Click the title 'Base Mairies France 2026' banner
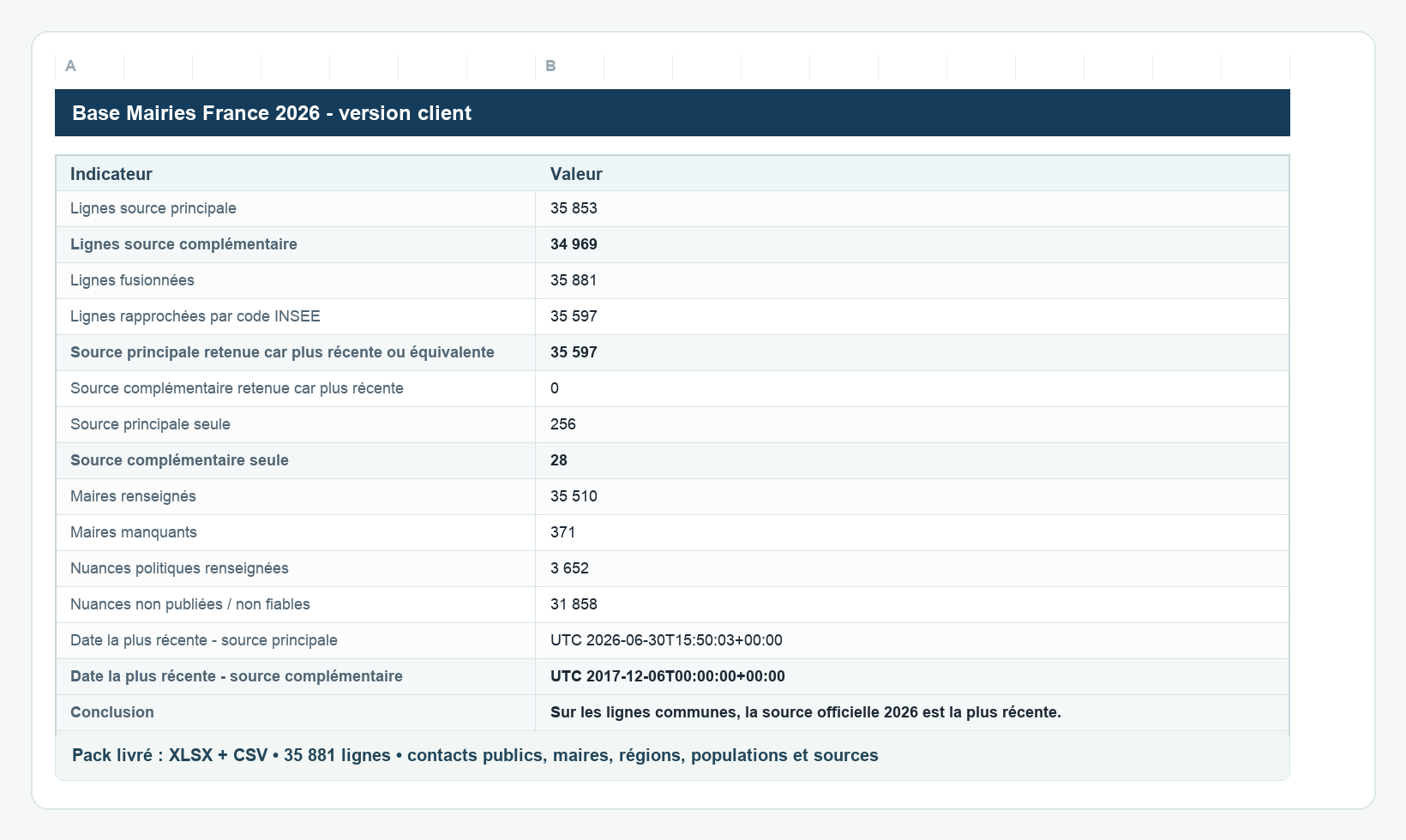The height and width of the screenshot is (840, 1406). [x=672, y=113]
